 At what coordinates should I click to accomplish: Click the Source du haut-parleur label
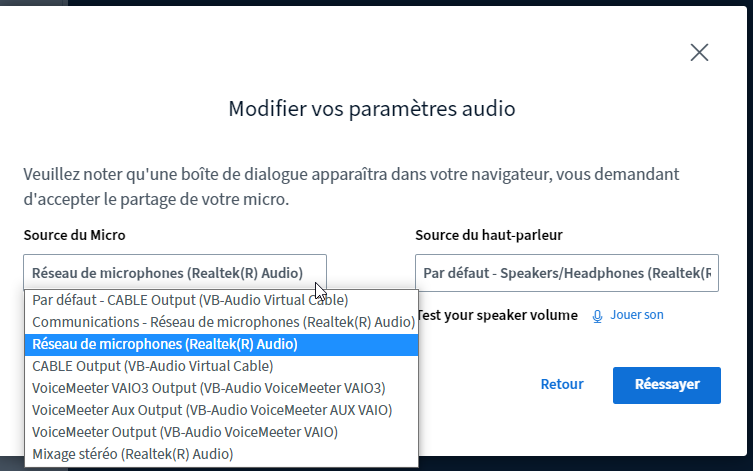[489, 235]
